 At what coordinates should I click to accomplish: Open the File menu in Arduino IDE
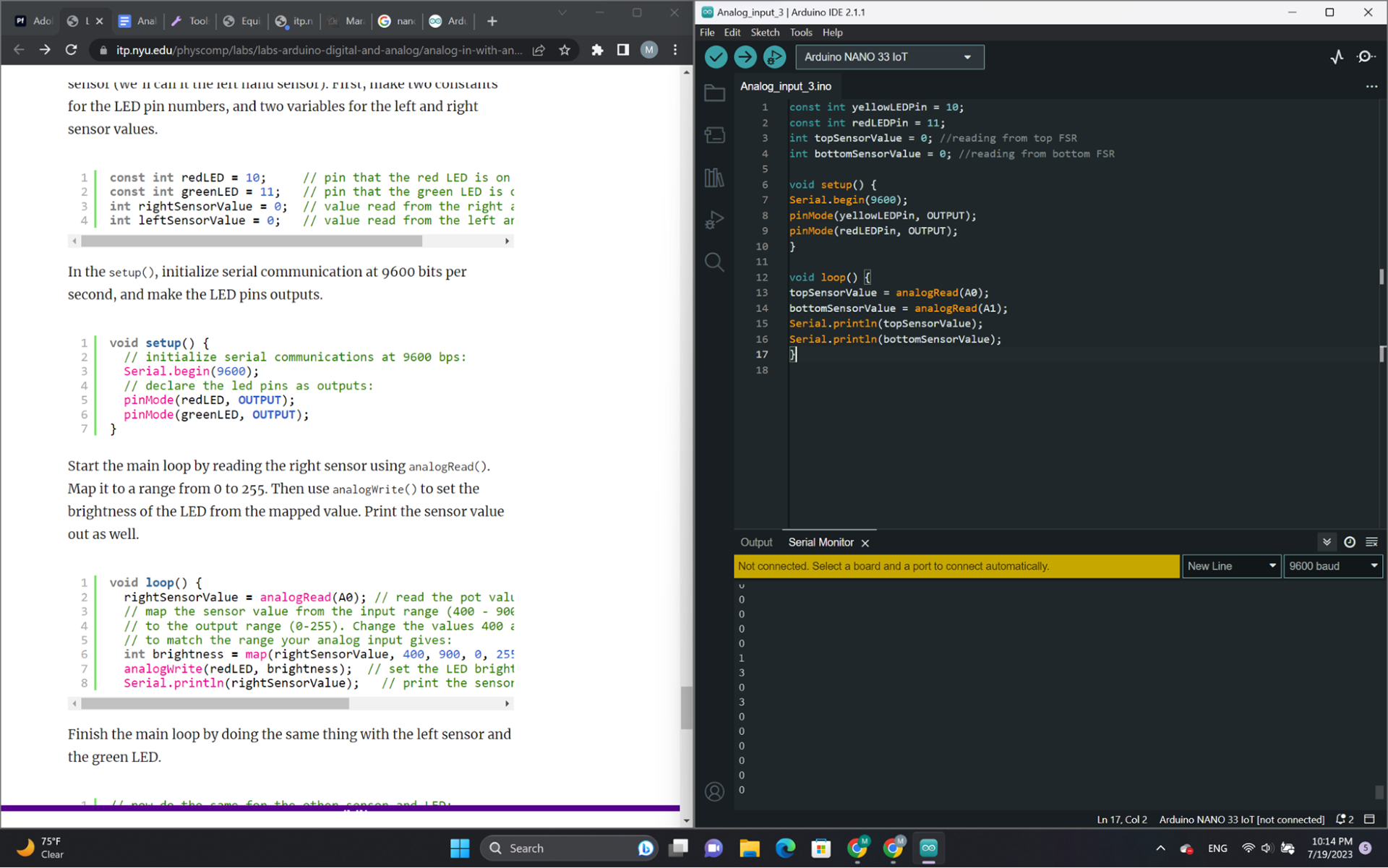tap(707, 33)
